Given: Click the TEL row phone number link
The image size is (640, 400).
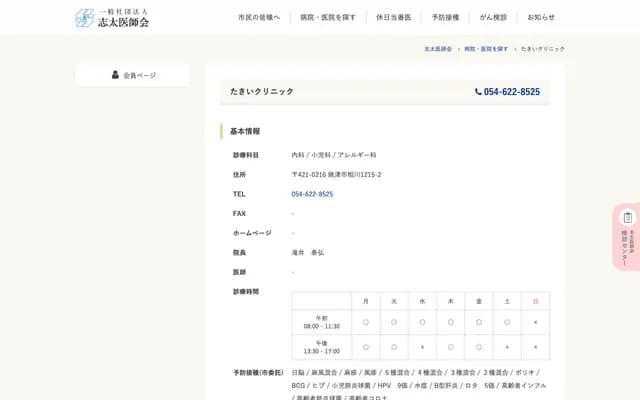Looking at the screenshot, I should (312, 194).
